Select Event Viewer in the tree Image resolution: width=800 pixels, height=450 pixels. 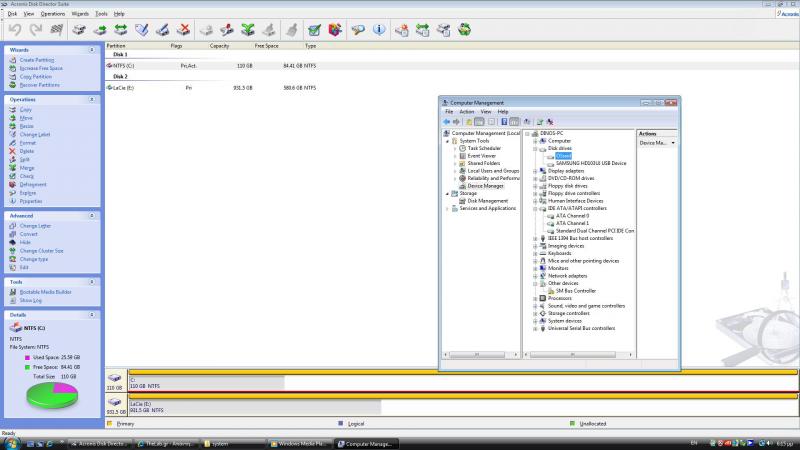point(482,156)
